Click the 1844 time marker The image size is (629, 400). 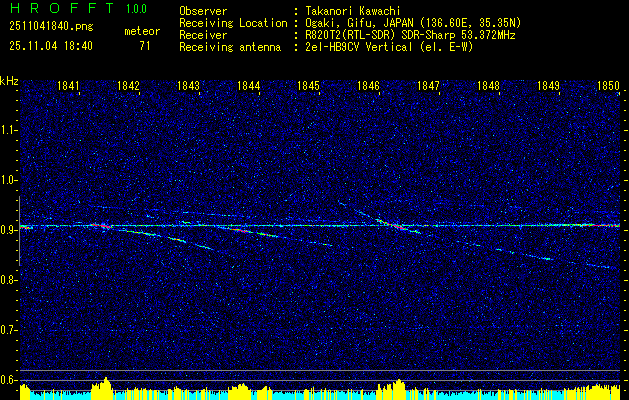[249, 85]
